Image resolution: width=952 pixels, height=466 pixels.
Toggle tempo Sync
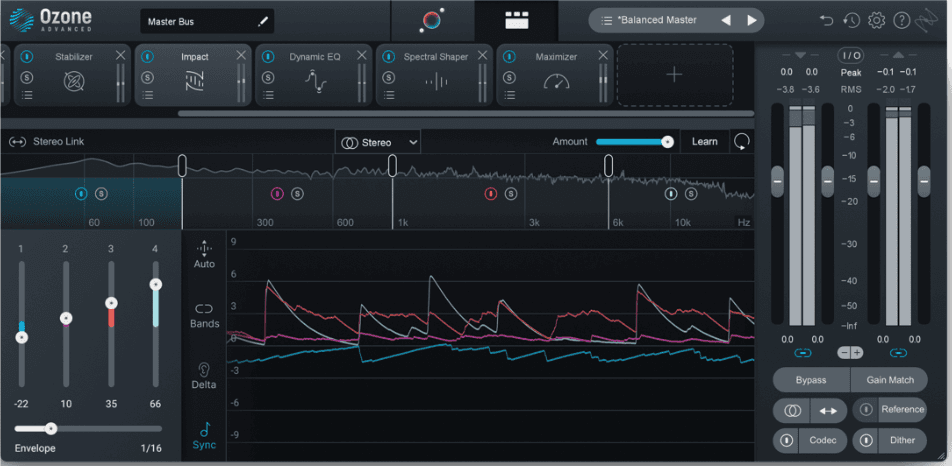pos(204,436)
